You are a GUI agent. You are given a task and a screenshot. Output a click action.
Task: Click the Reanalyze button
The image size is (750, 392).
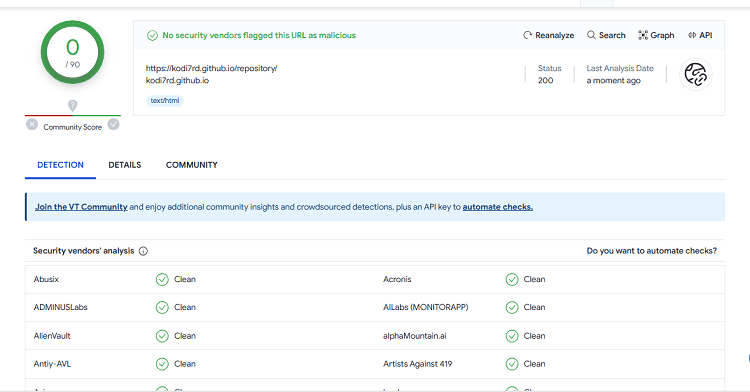(548, 35)
